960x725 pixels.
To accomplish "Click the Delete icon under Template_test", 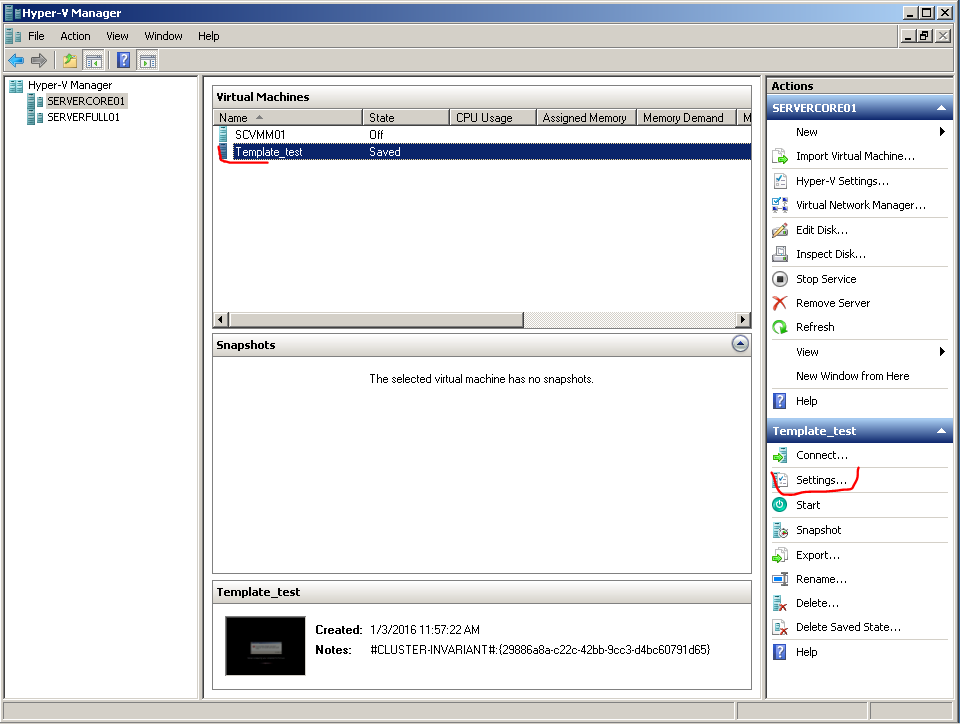I will 780,604.
